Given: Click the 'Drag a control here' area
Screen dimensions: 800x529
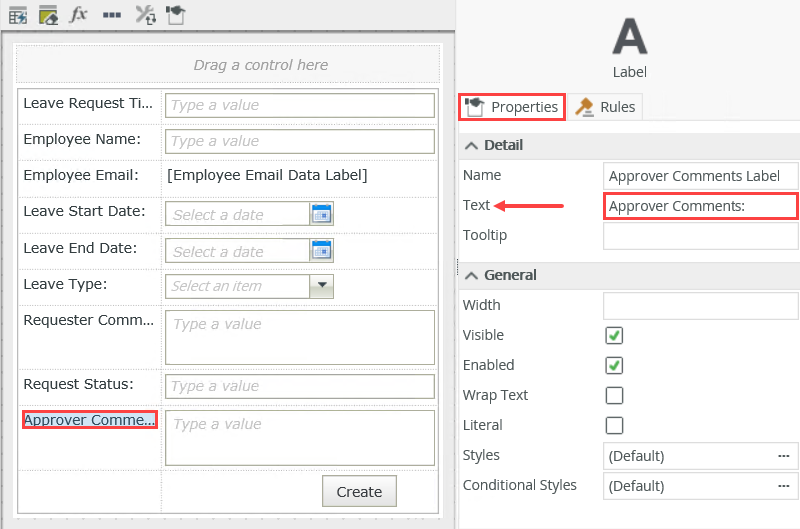Looking at the screenshot, I should pyautogui.click(x=228, y=65).
